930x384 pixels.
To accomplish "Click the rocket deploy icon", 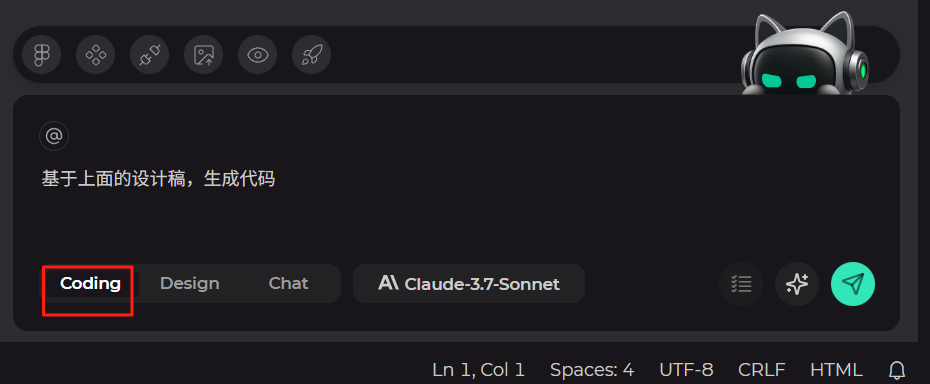I will pos(311,55).
